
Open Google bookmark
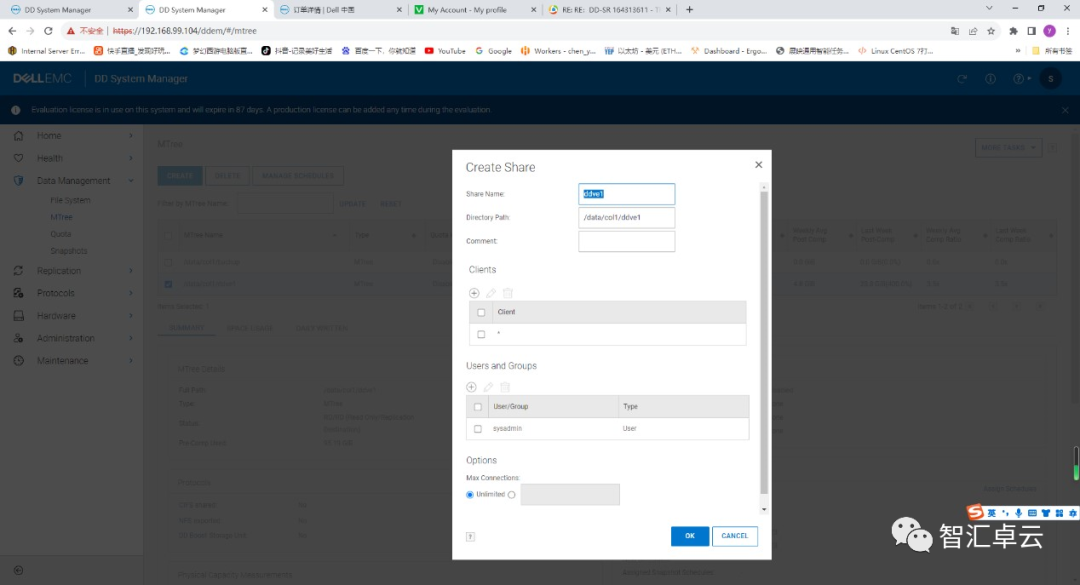[493, 51]
